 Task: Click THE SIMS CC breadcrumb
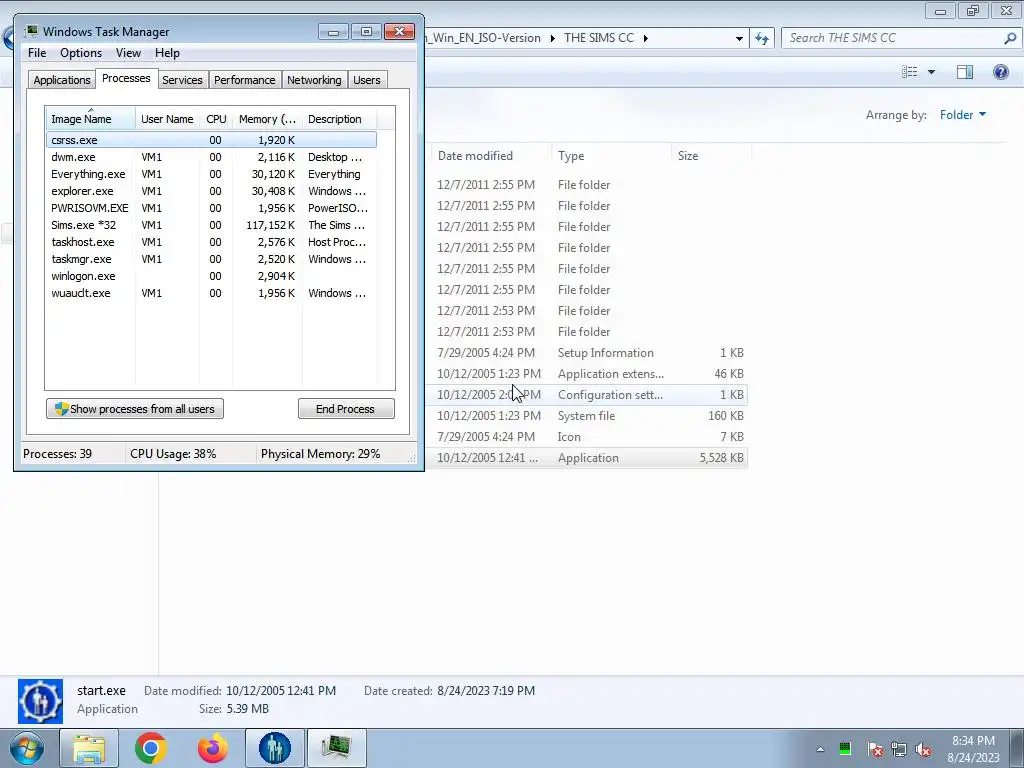(x=599, y=38)
